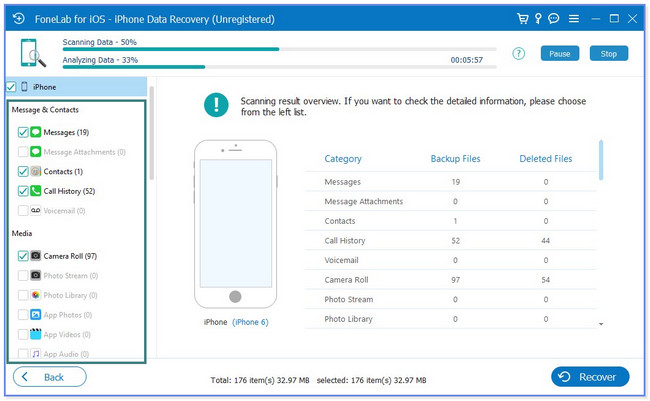650x401 pixels.
Task: Open the shopping cart purchase icon
Action: point(523,19)
